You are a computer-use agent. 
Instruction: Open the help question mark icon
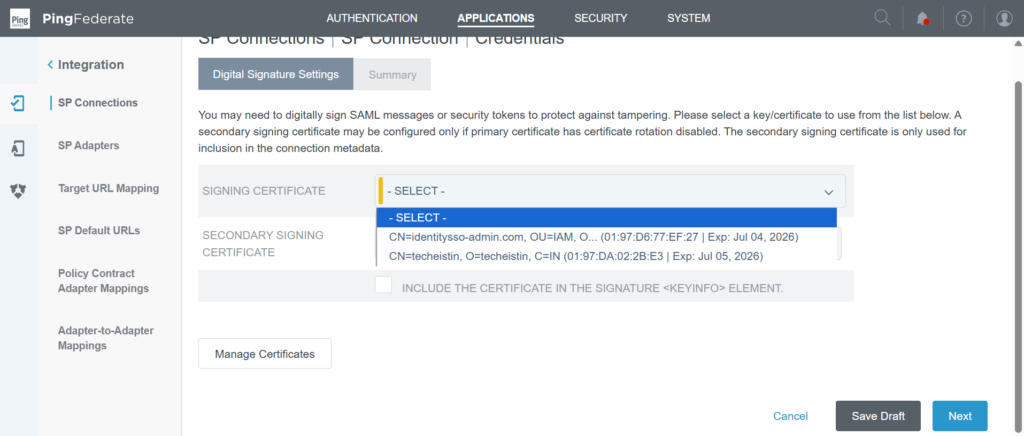coord(963,18)
